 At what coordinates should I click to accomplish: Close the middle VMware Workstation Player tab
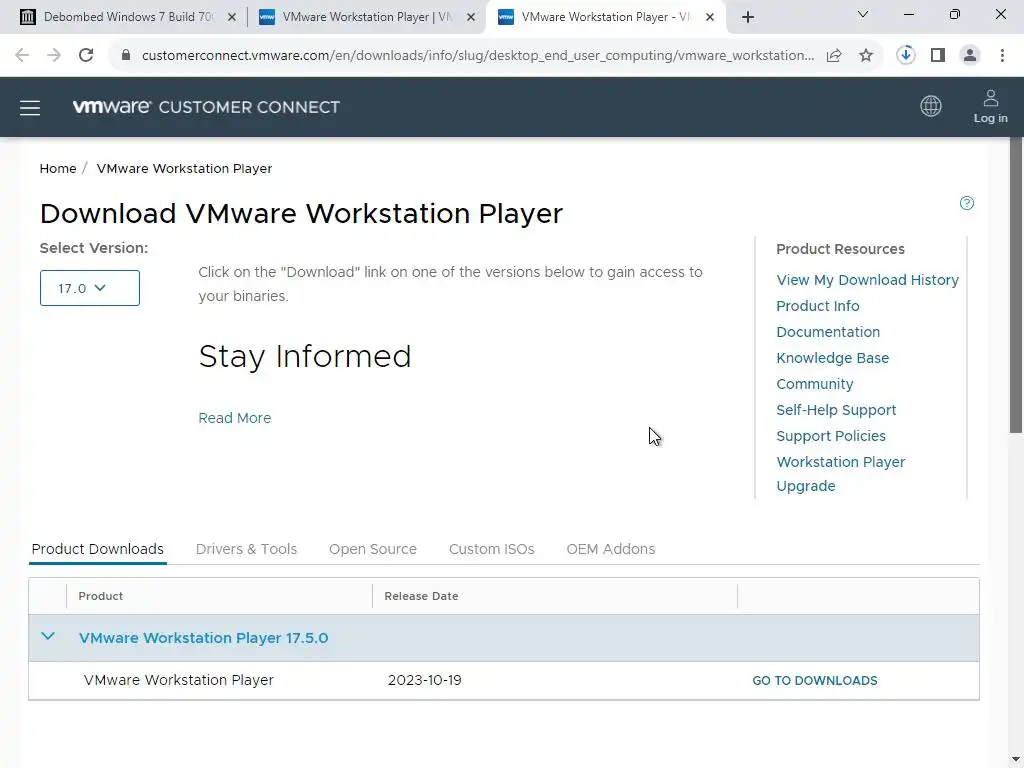click(x=471, y=17)
